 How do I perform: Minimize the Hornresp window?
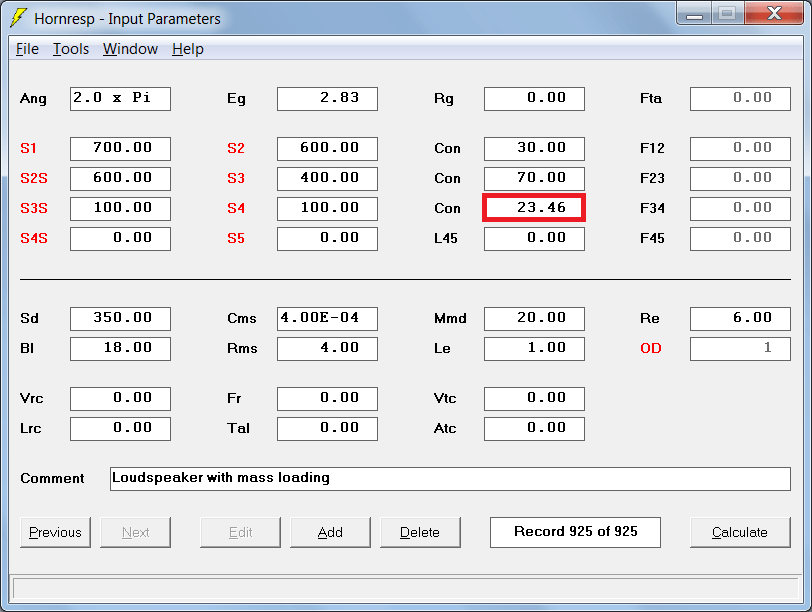click(694, 13)
